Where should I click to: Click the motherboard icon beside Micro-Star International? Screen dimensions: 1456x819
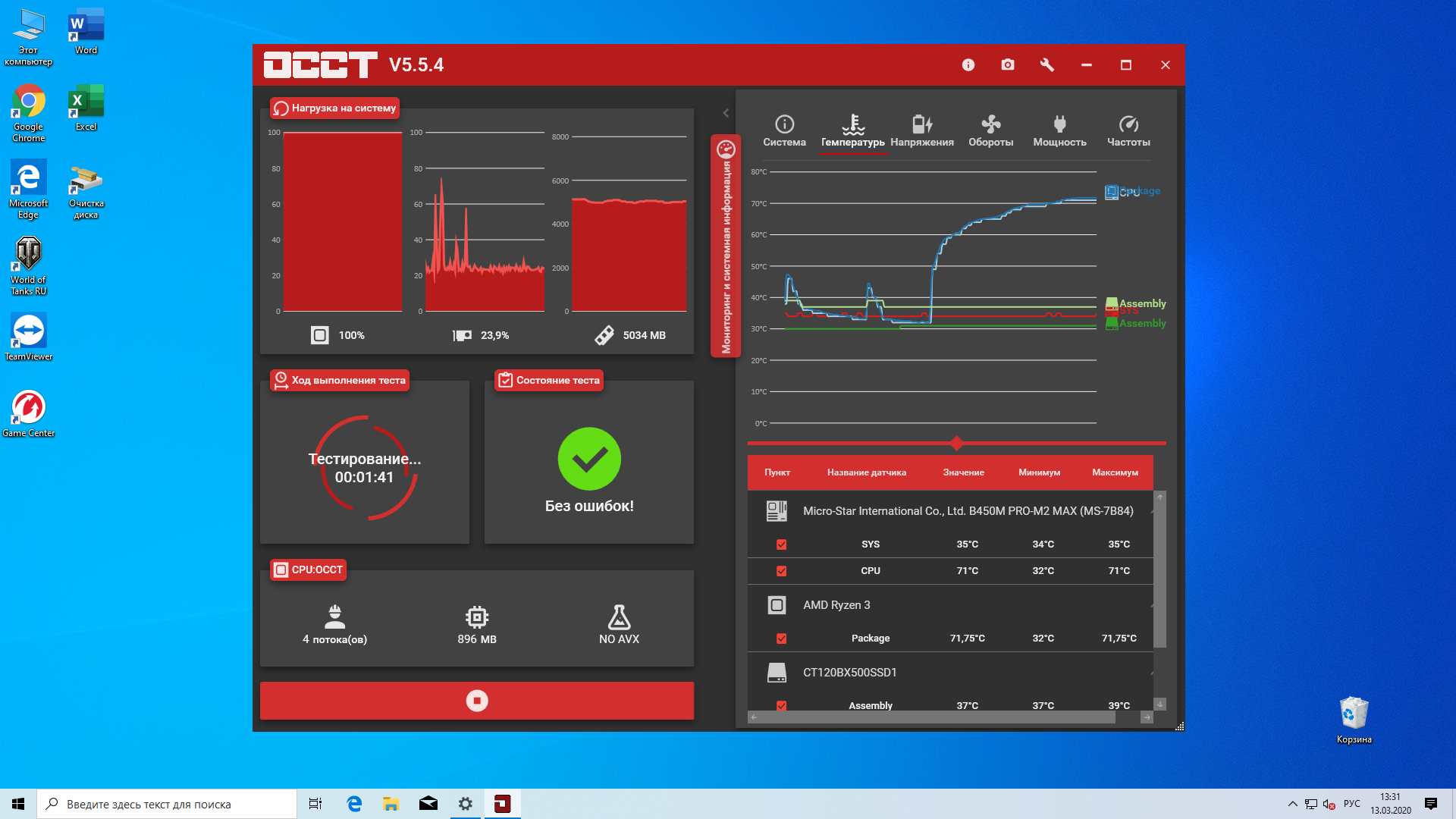click(777, 511)
